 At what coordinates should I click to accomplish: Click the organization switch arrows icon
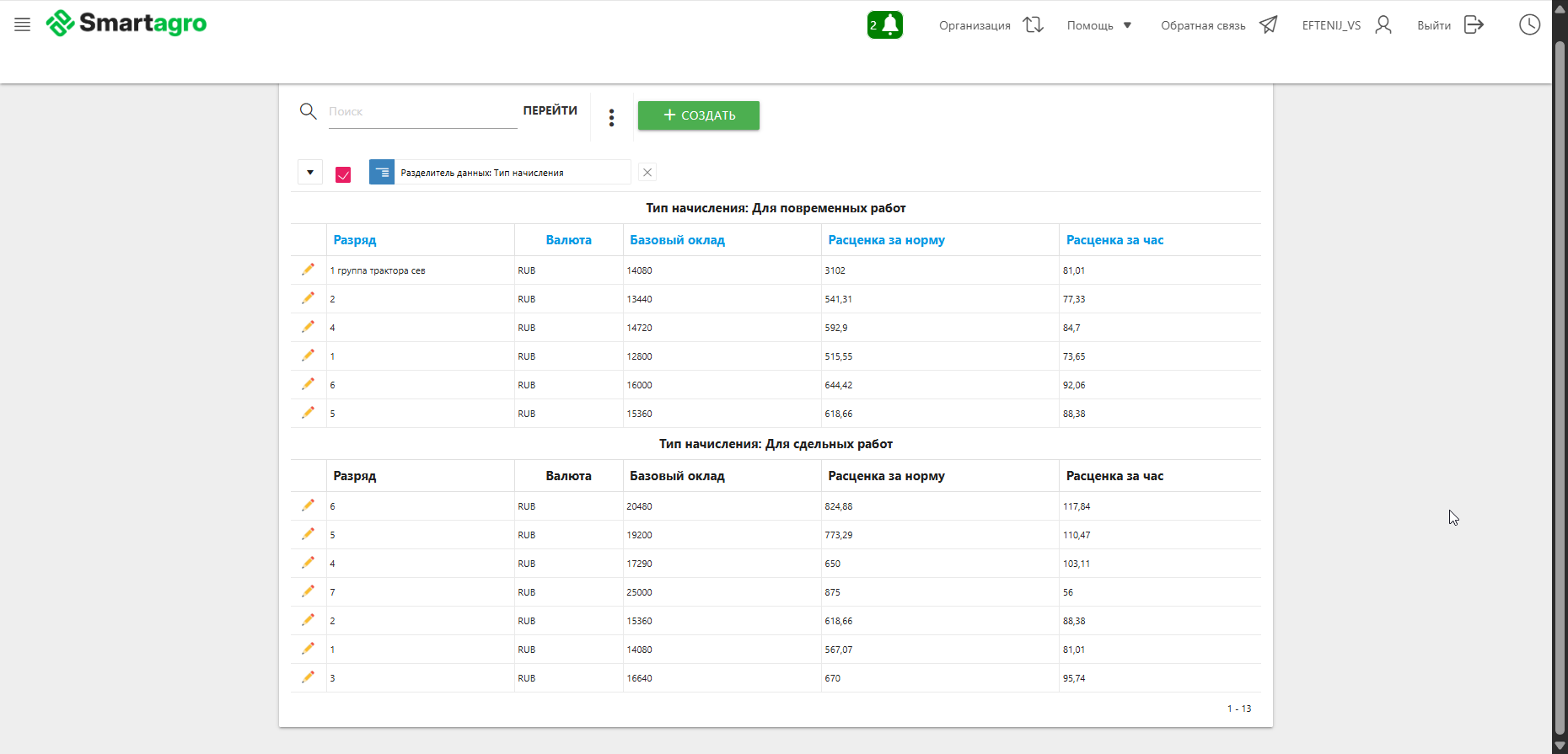point(1033,24)
